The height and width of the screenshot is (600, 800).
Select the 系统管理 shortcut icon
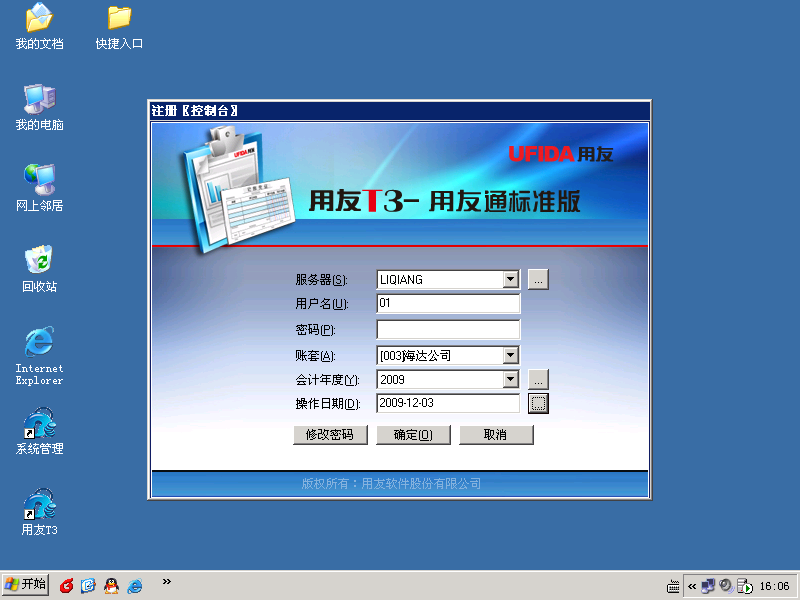point(39,431)
